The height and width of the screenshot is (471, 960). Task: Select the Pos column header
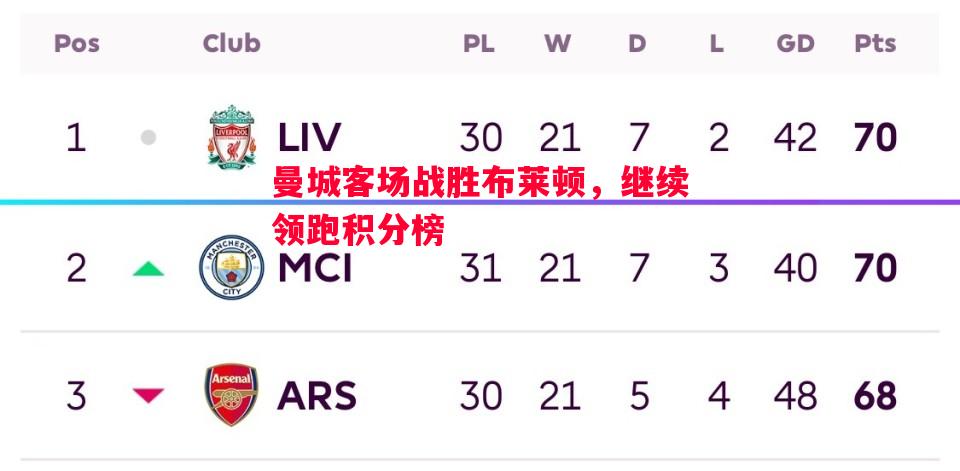coord(77,43)
